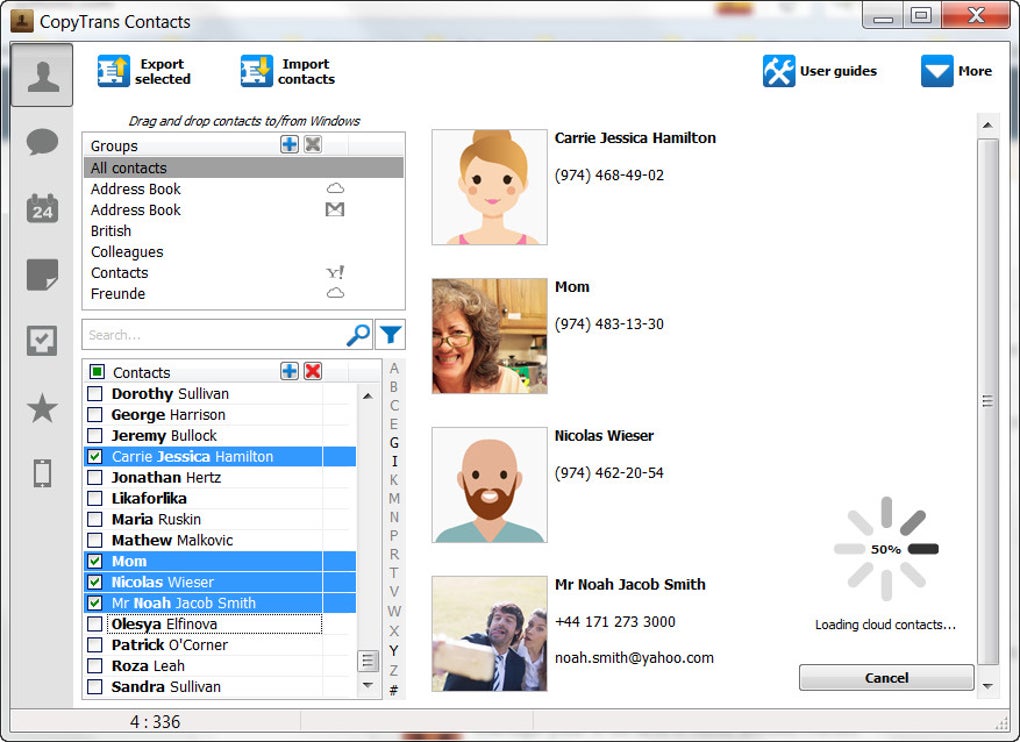Open the Notes sidebar section

(x=42, y=274)
